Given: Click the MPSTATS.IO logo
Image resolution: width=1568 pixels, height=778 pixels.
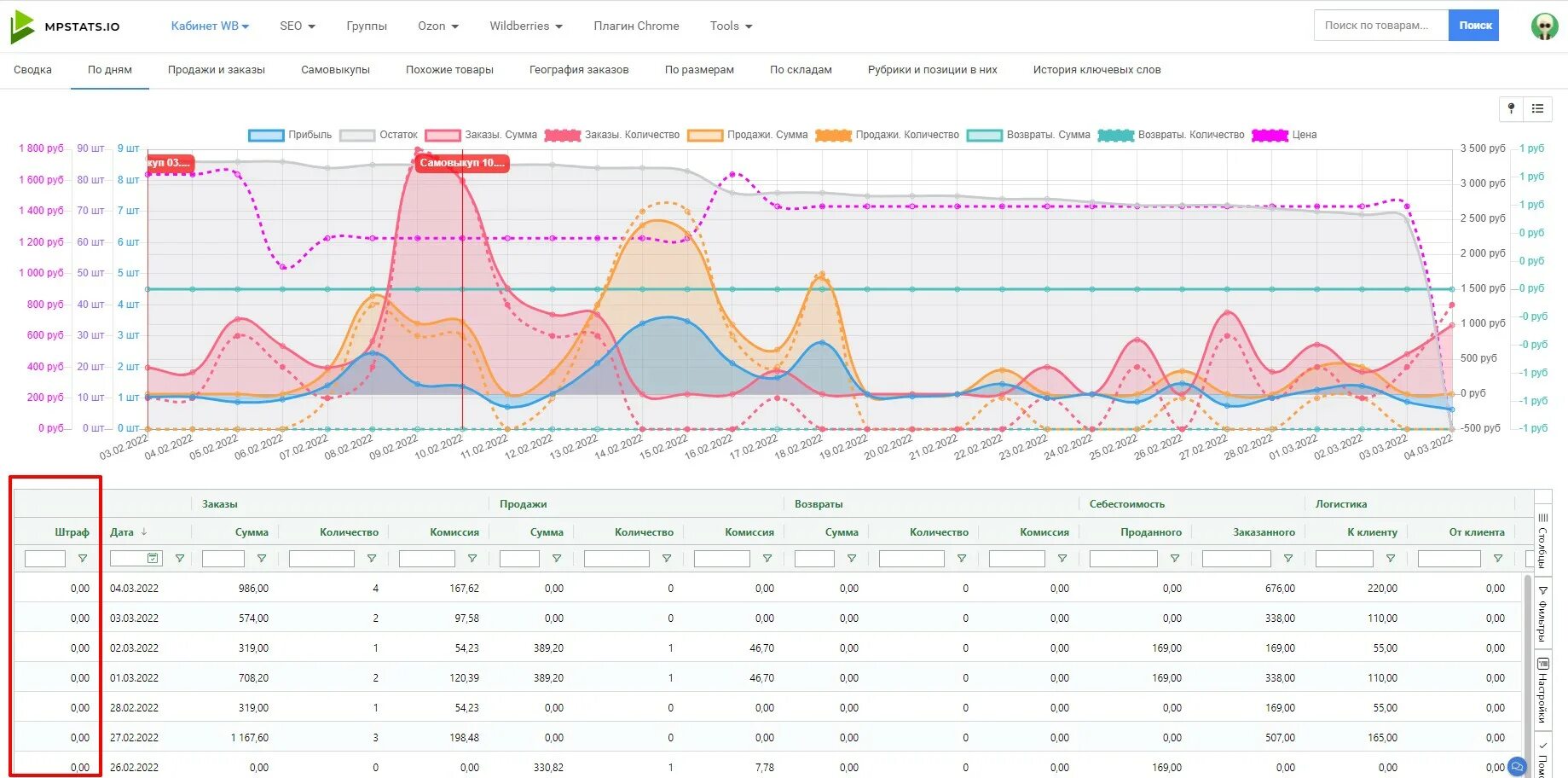Looking at the screenshot, I should click(x=65, y=26).
